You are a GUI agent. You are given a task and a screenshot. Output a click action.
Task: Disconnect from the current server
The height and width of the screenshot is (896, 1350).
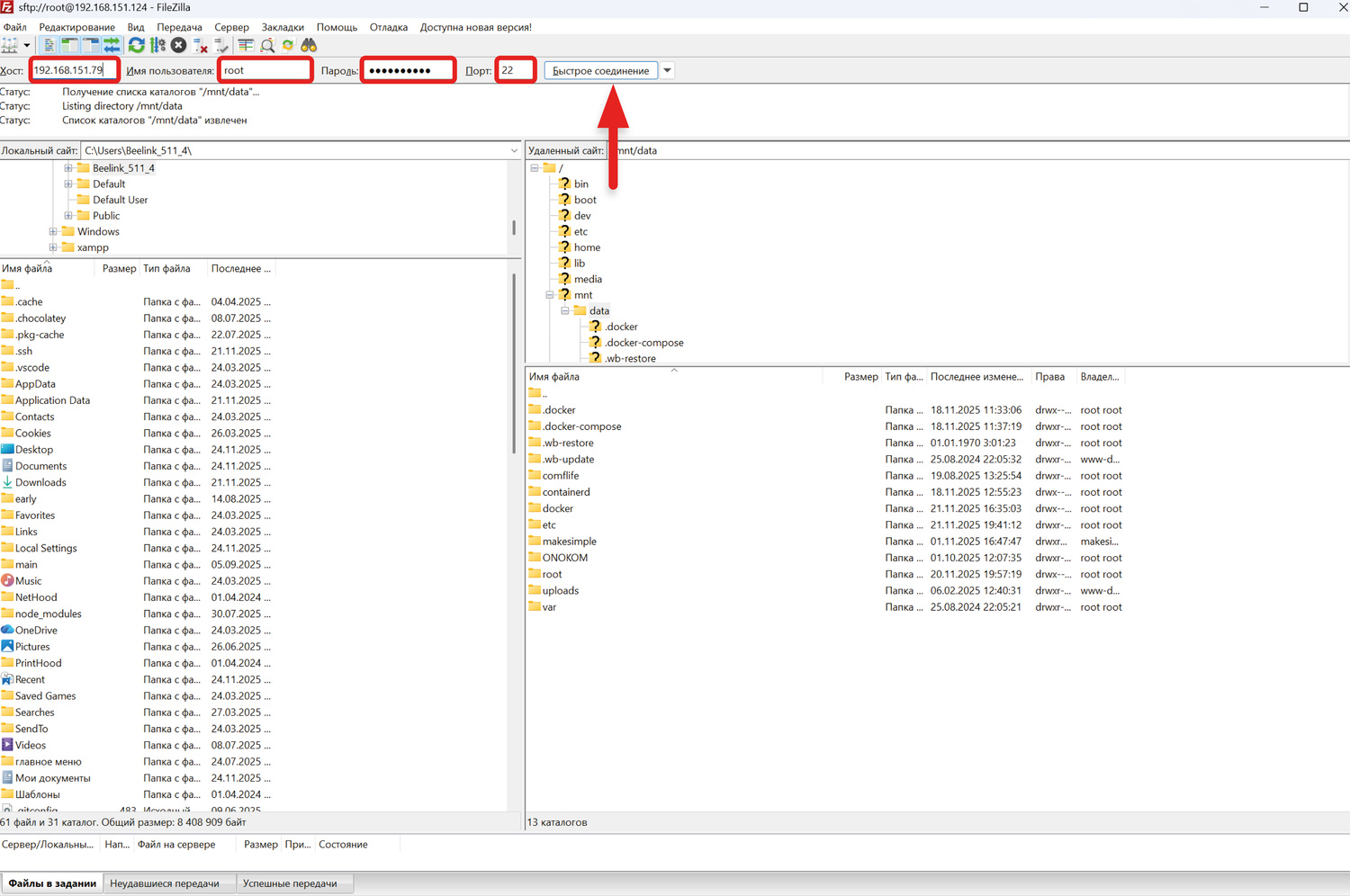(x=201, y=45)
